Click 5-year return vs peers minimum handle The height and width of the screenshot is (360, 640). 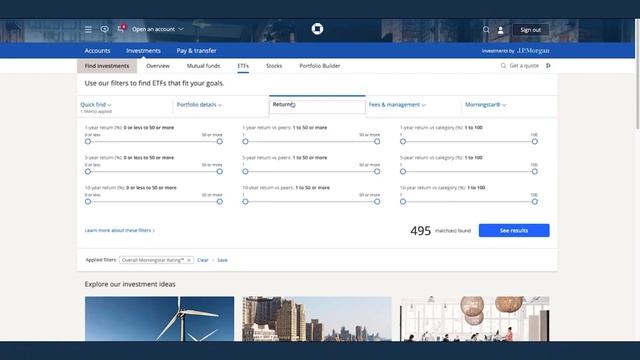click(x=245, y=172)
